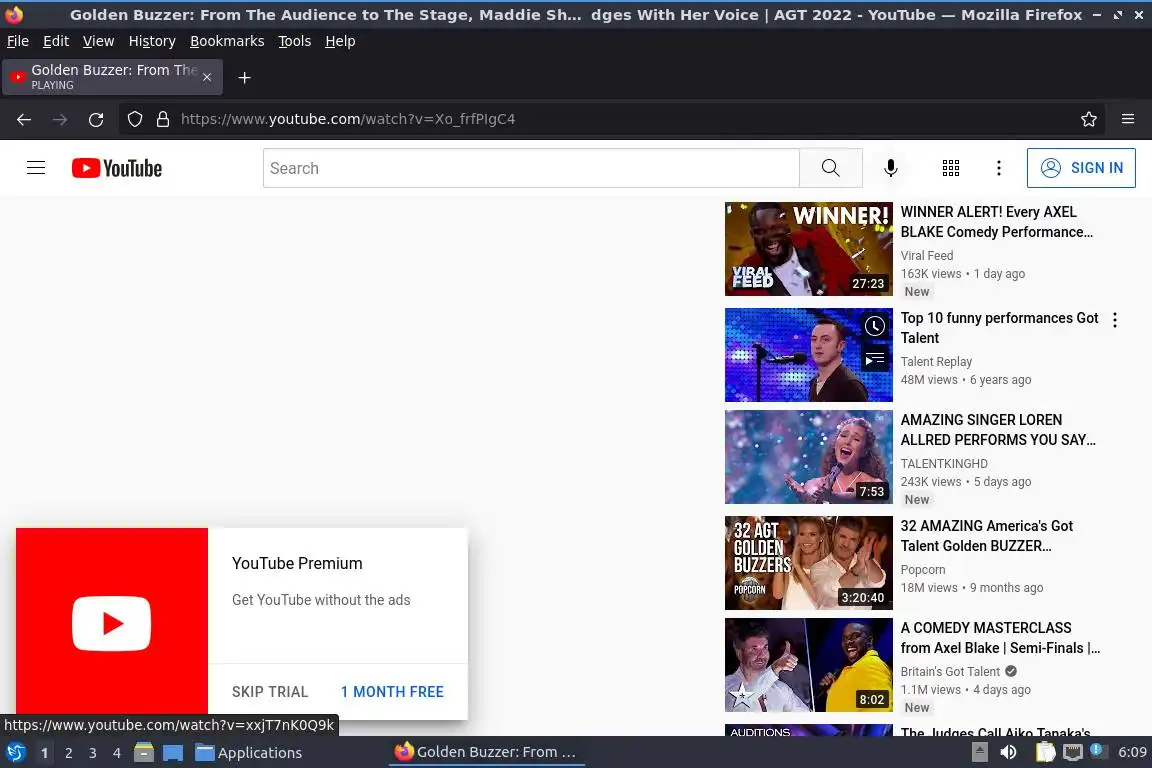Viewport: 1152px width, 768px height.
Task: Click the red YouTube Premium play image
Action: click(x=112, y=623)
